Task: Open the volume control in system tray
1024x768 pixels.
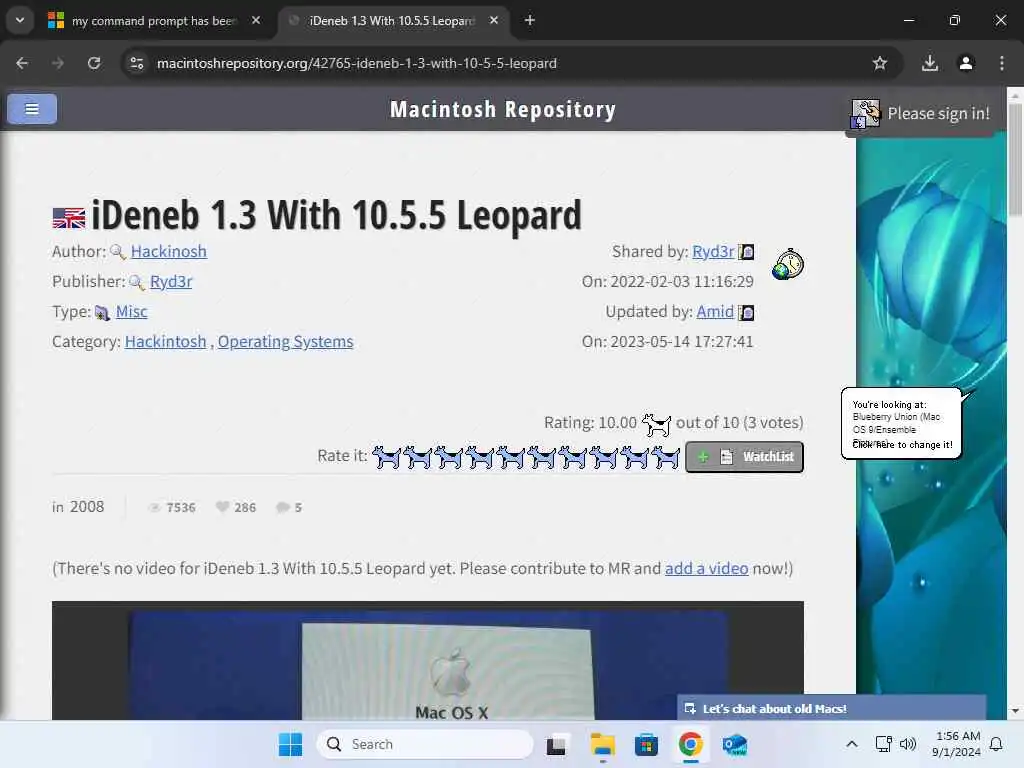Action: click(908, 744)
